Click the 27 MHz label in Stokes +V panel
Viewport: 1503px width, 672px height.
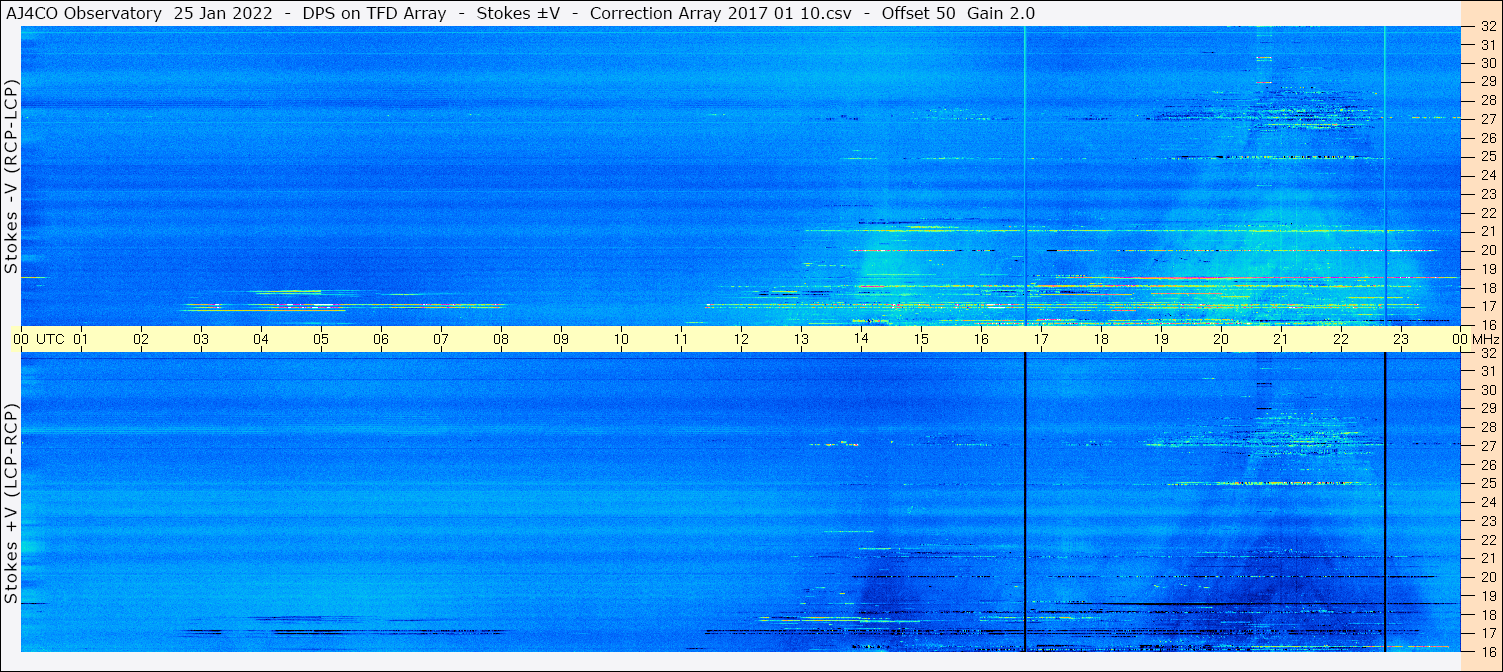click(x=1488, y=446)
